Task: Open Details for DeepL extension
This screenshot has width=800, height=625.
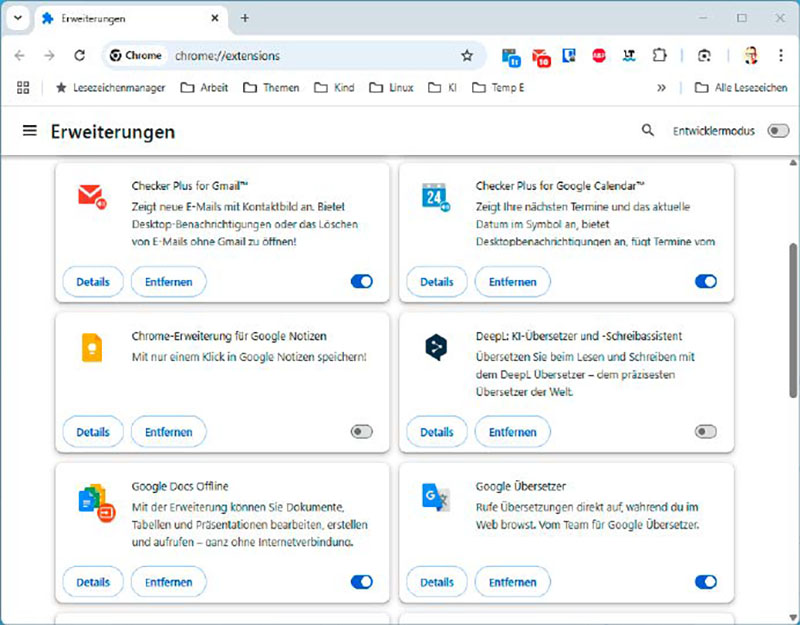Action: coord(437,432)
